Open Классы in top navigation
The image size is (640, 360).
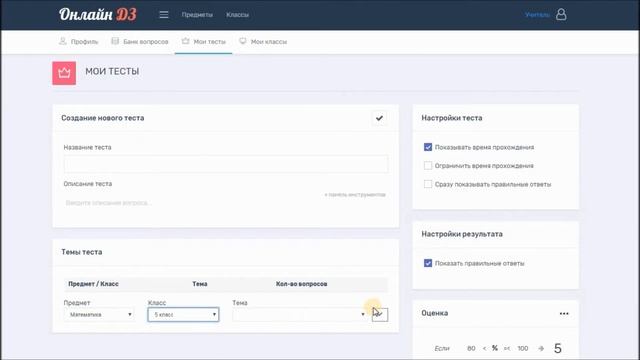click(x=238, y=15)
